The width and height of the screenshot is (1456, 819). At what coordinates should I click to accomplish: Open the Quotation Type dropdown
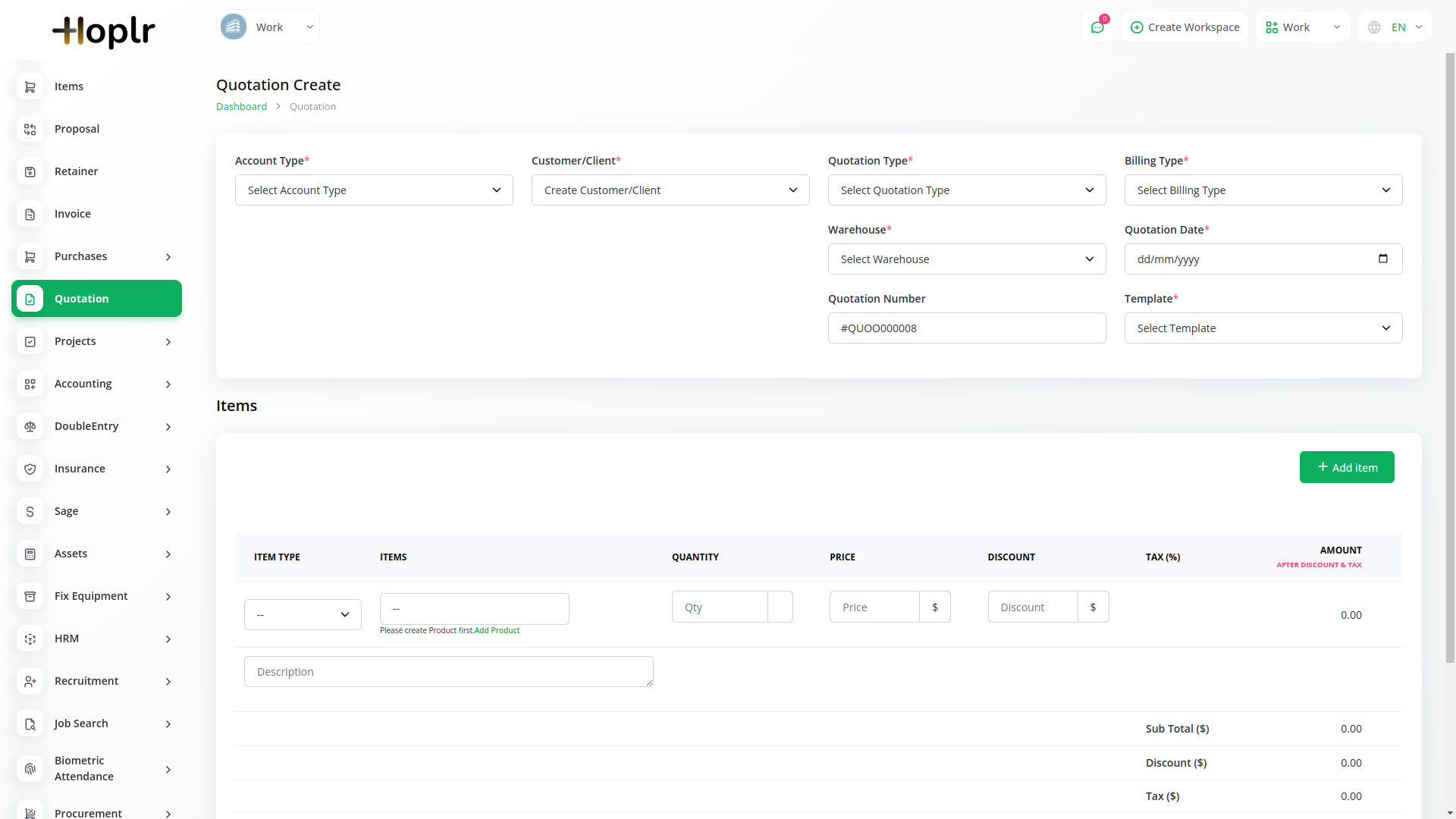tap(967, 190)
